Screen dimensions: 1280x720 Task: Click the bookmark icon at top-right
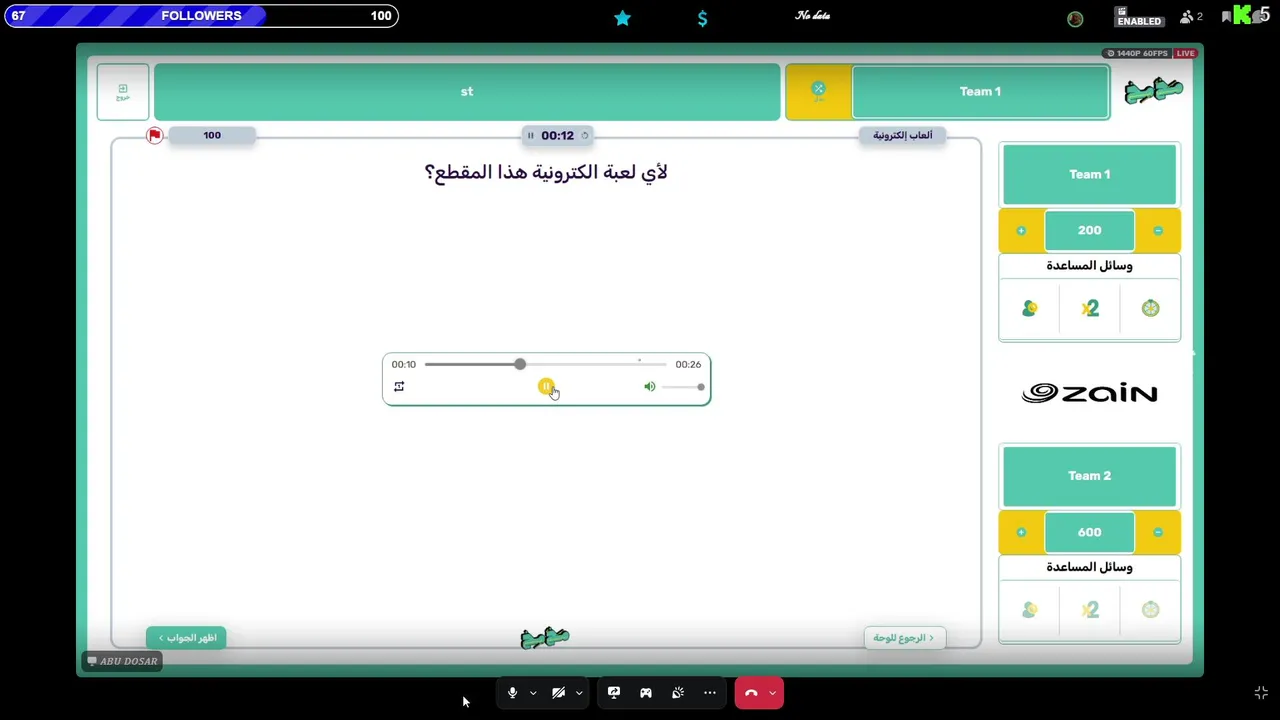pyautogui.click(x=1226, y=17)
